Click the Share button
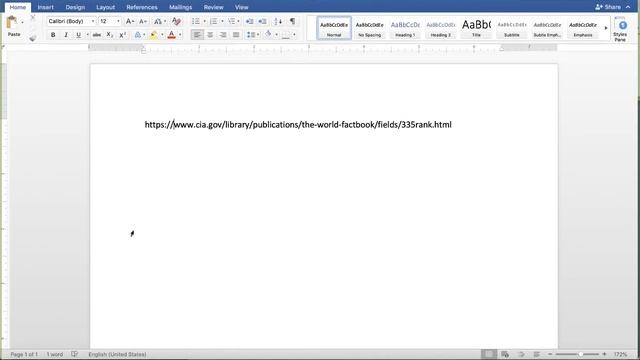Viewport: 640px width, 360px height. 608,7
